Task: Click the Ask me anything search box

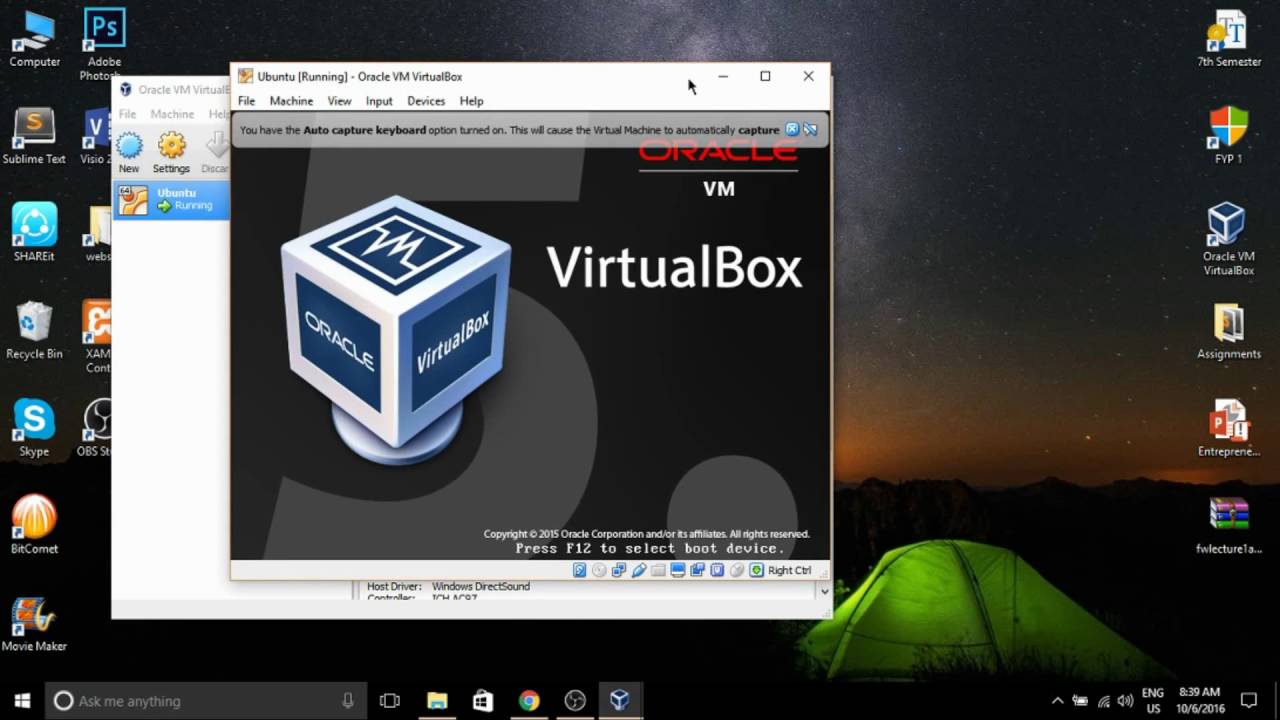Action: [206, 701]
